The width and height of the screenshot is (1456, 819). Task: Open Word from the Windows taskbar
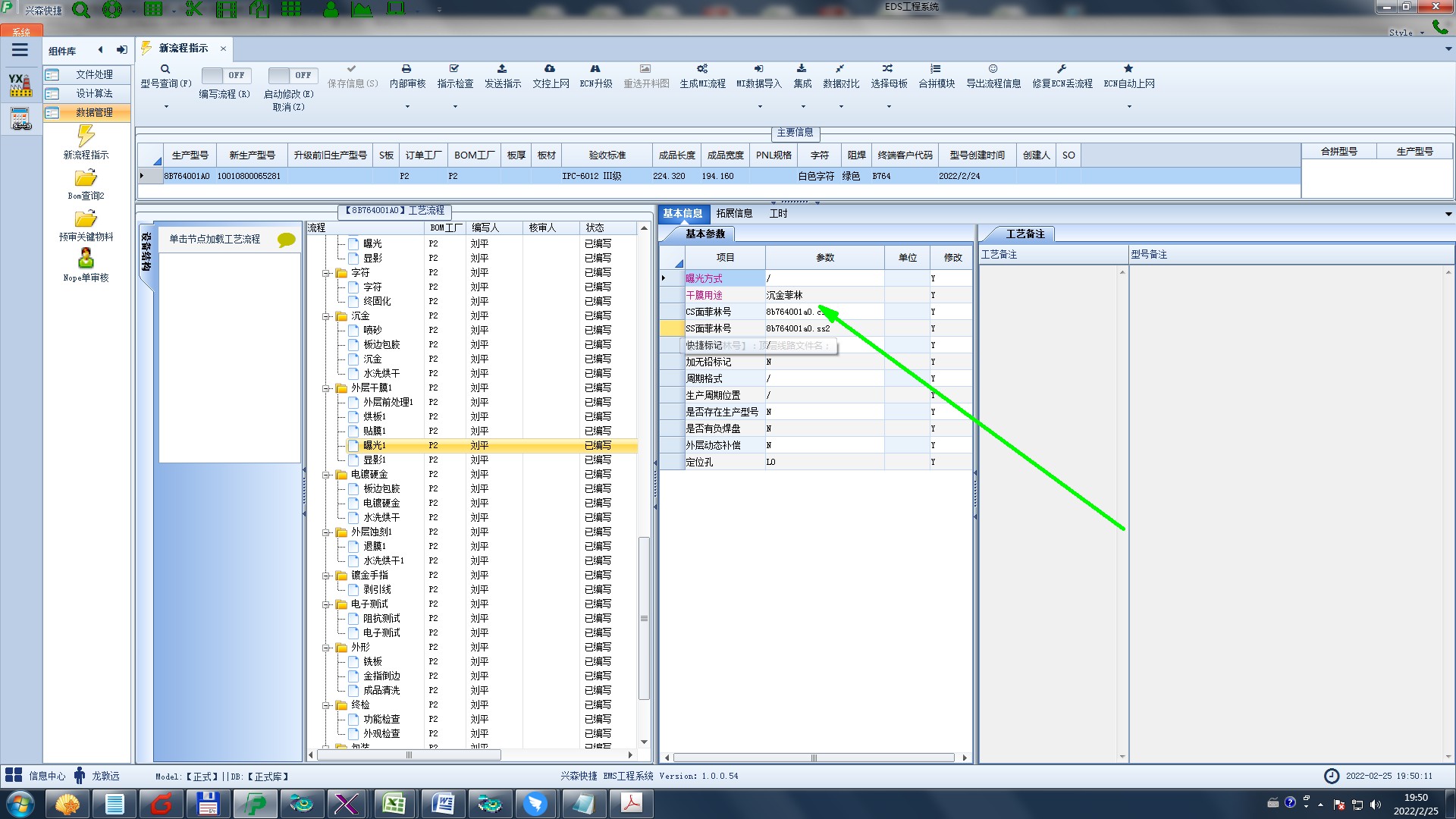[x=443, y=804]
